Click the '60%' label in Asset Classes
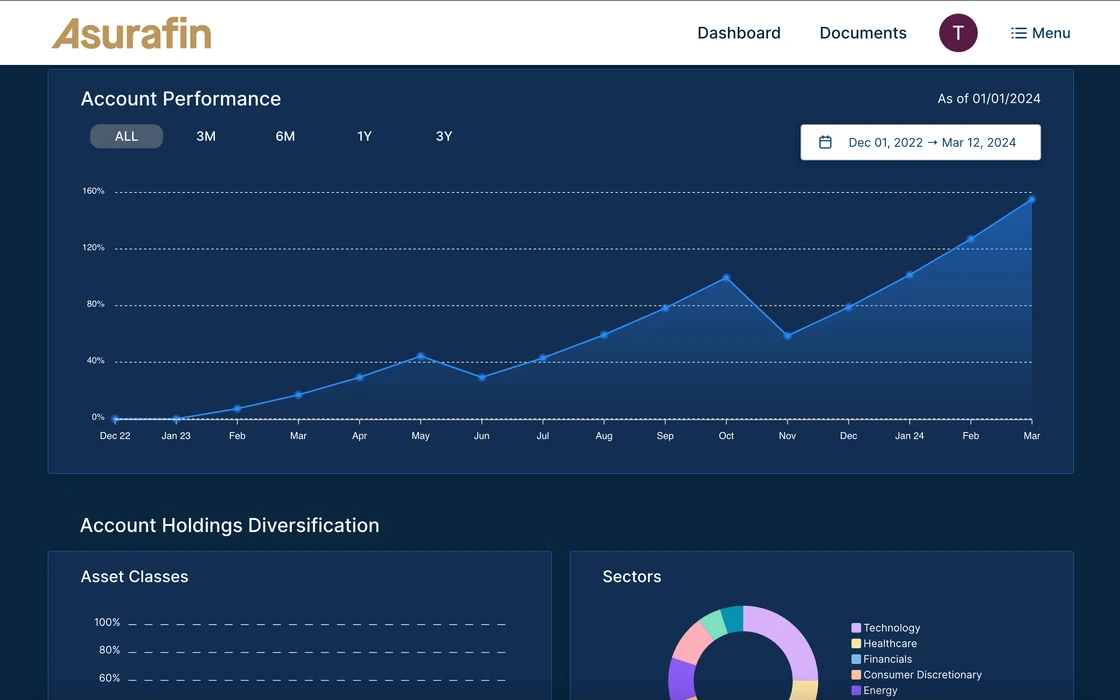Viewport: 1120px width, 700px height. point(109,678)
